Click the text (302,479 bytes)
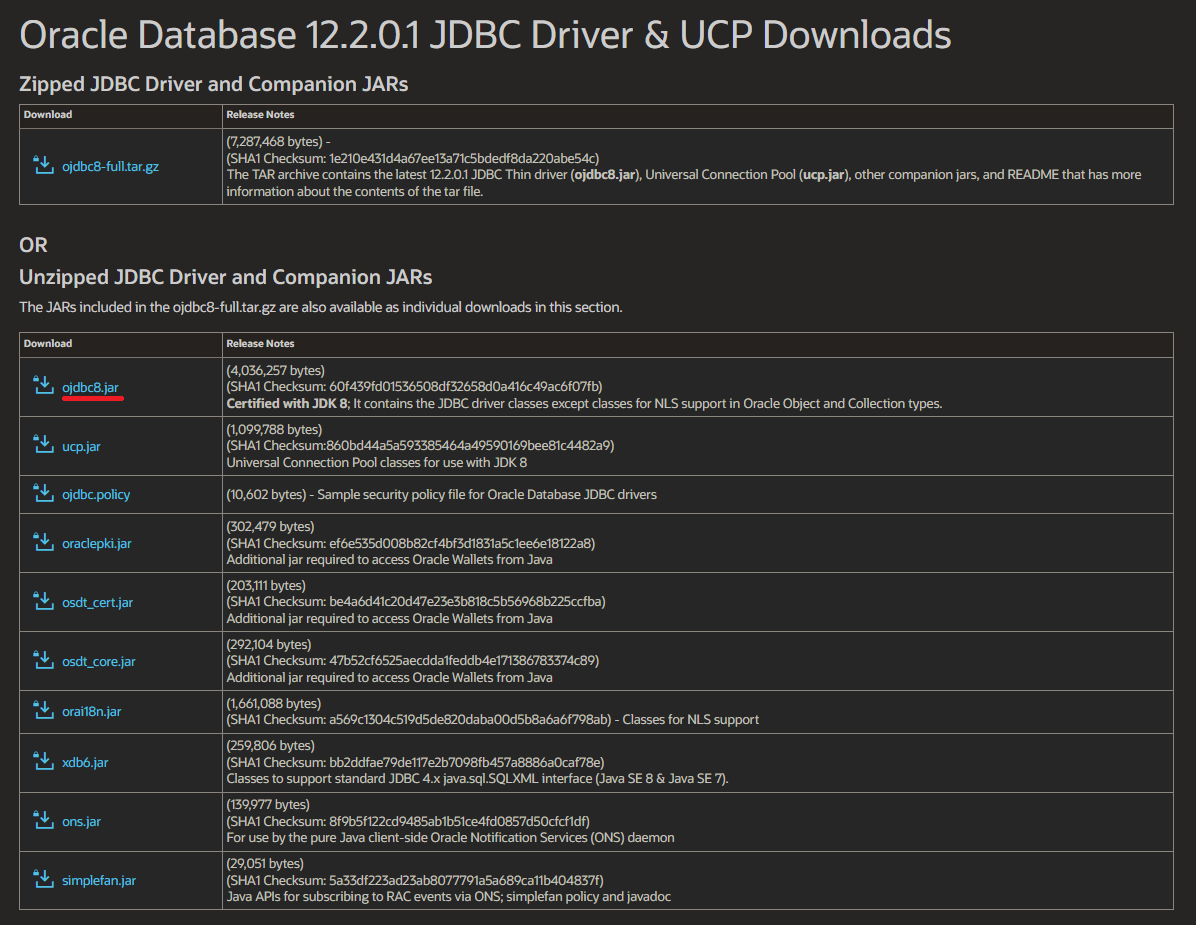 click(x=270, y=526)
